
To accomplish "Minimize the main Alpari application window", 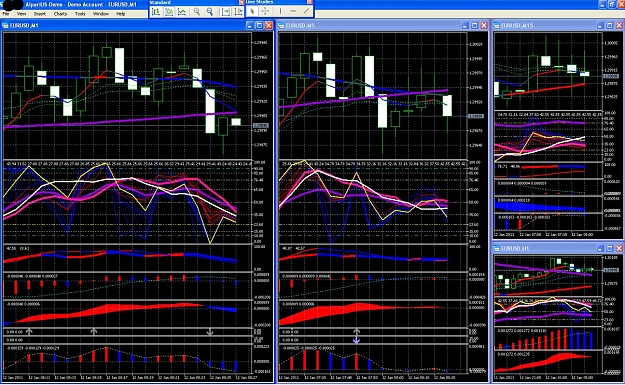I will point(603,4).
